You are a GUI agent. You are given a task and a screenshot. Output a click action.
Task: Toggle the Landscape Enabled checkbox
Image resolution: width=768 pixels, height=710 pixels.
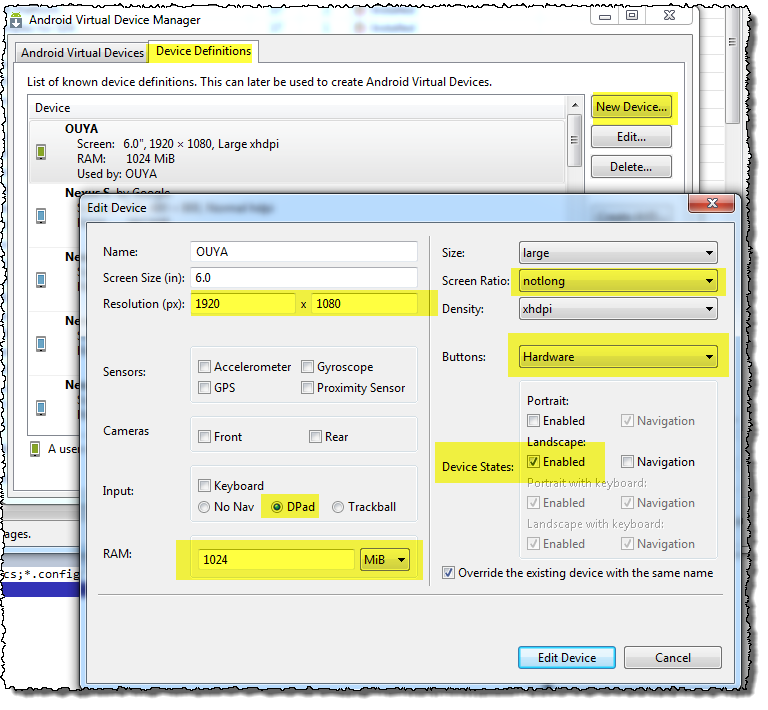(x=534, y=462)
